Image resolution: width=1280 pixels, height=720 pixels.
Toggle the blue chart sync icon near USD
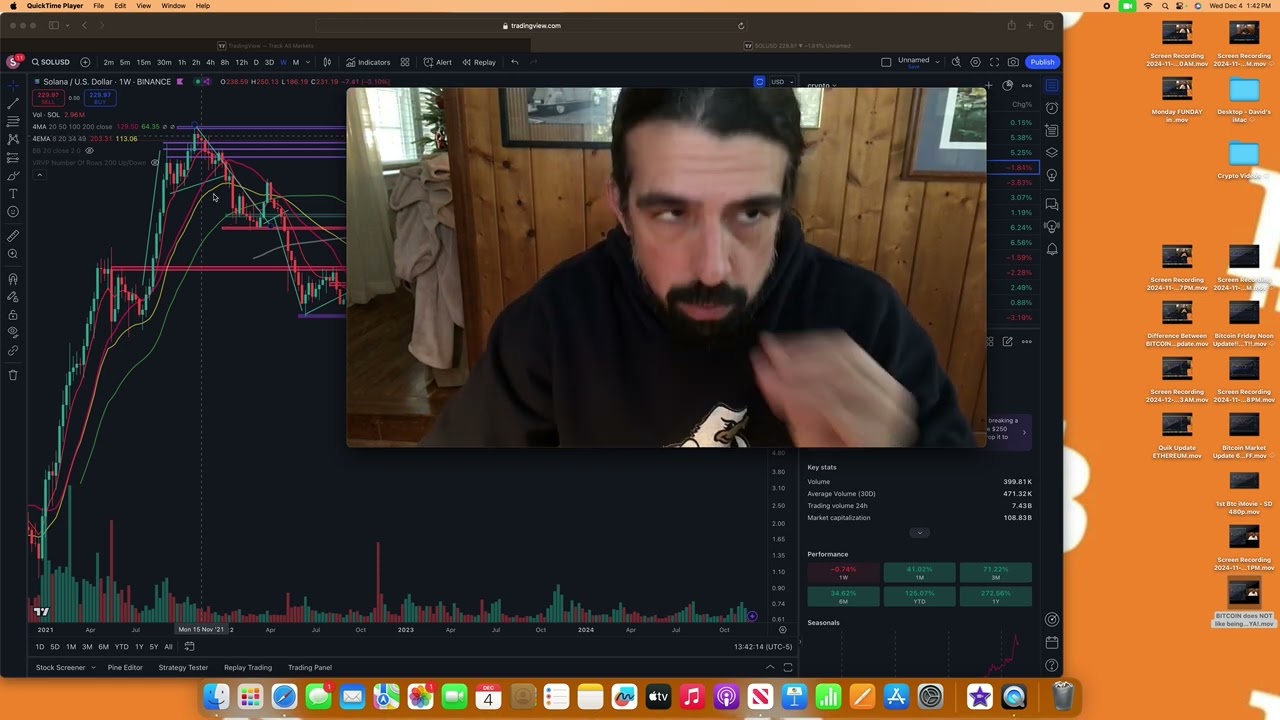(759, 82)
